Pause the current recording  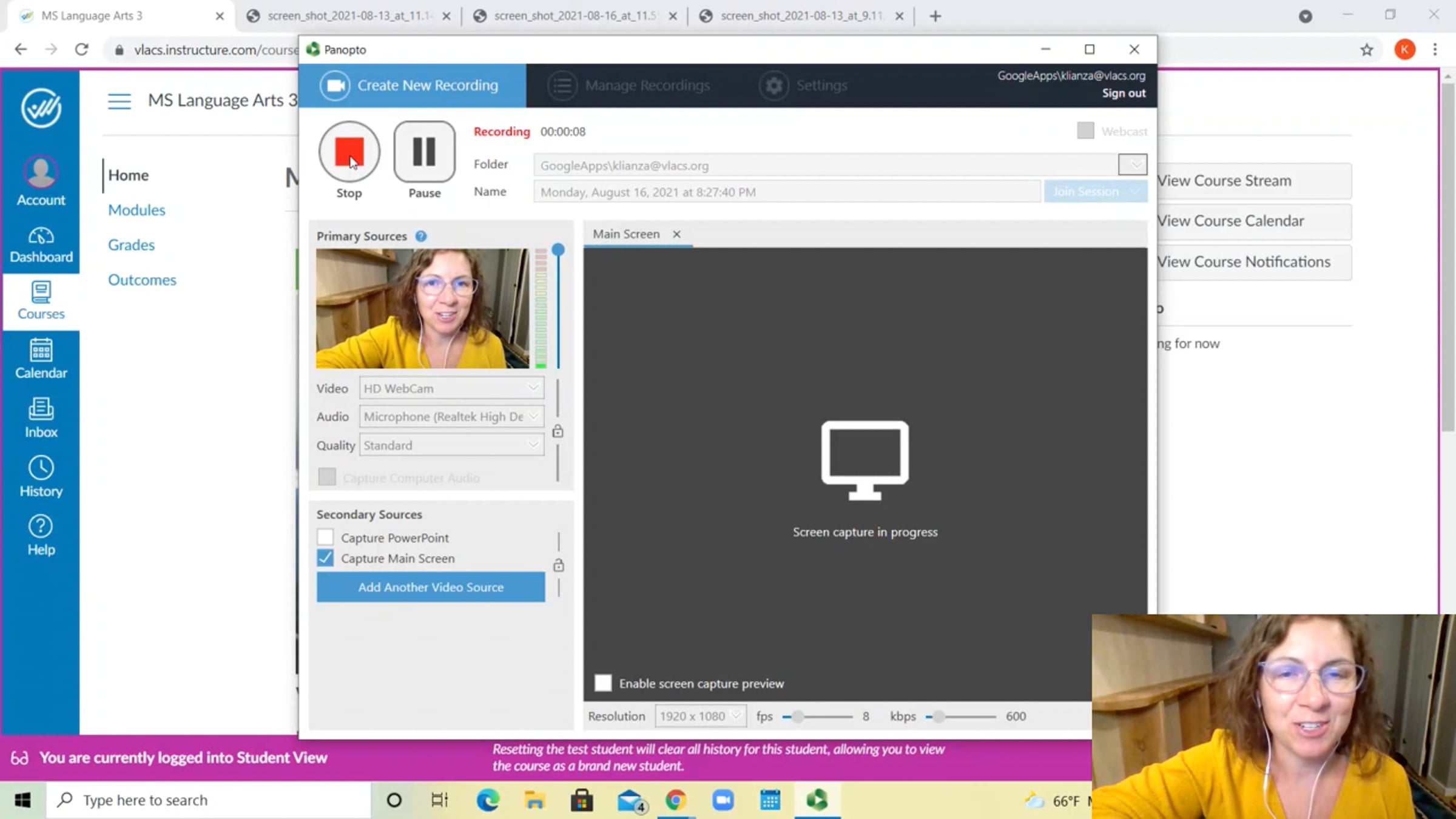pyautogui.click(x=424, y=152)
